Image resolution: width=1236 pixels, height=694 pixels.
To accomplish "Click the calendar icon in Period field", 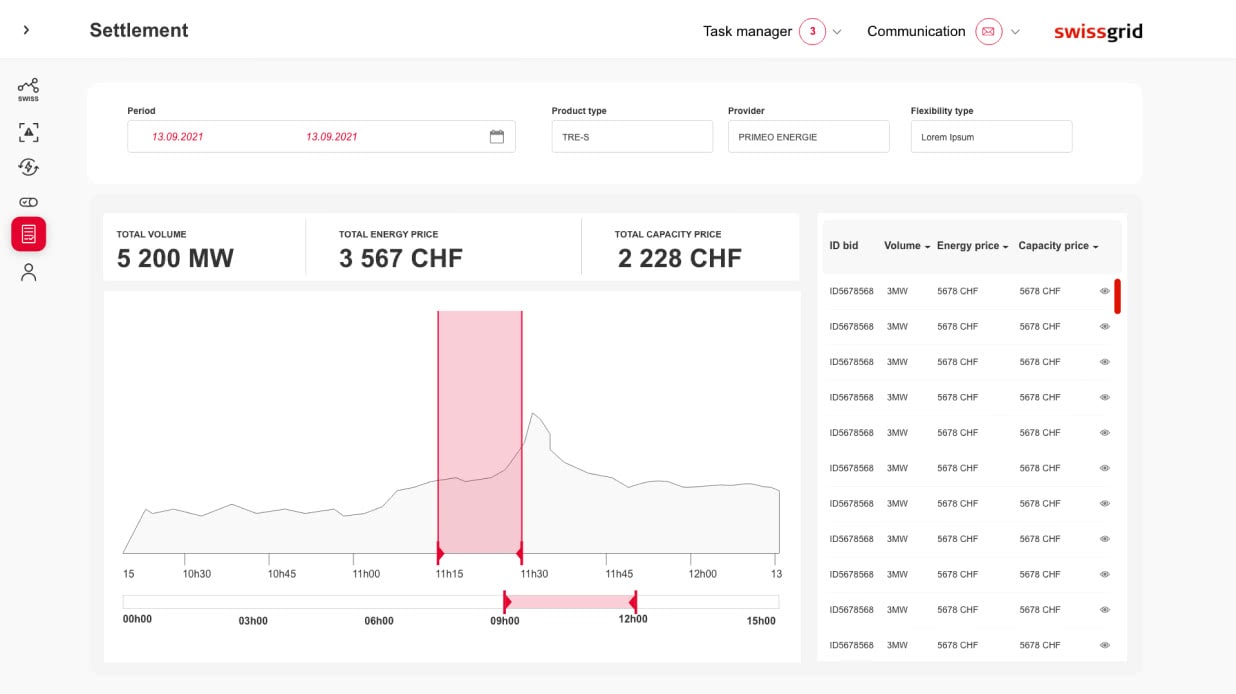I will click(496, 137).
